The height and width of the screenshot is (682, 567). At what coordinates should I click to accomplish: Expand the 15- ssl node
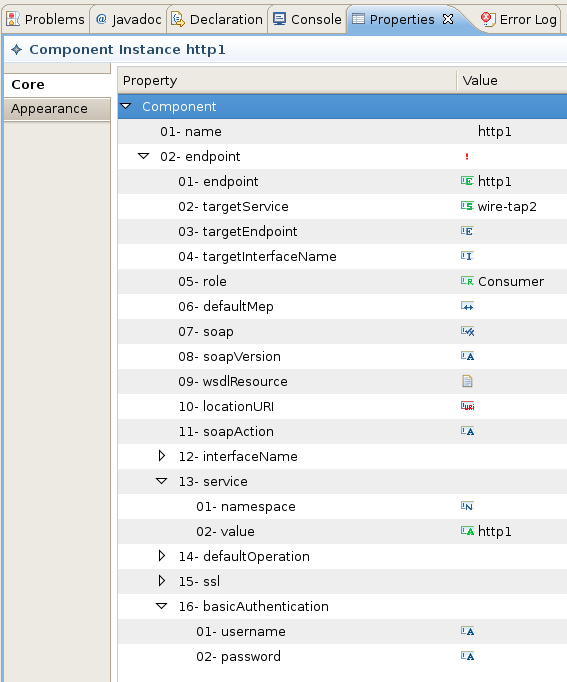click(x=162, y=581)
